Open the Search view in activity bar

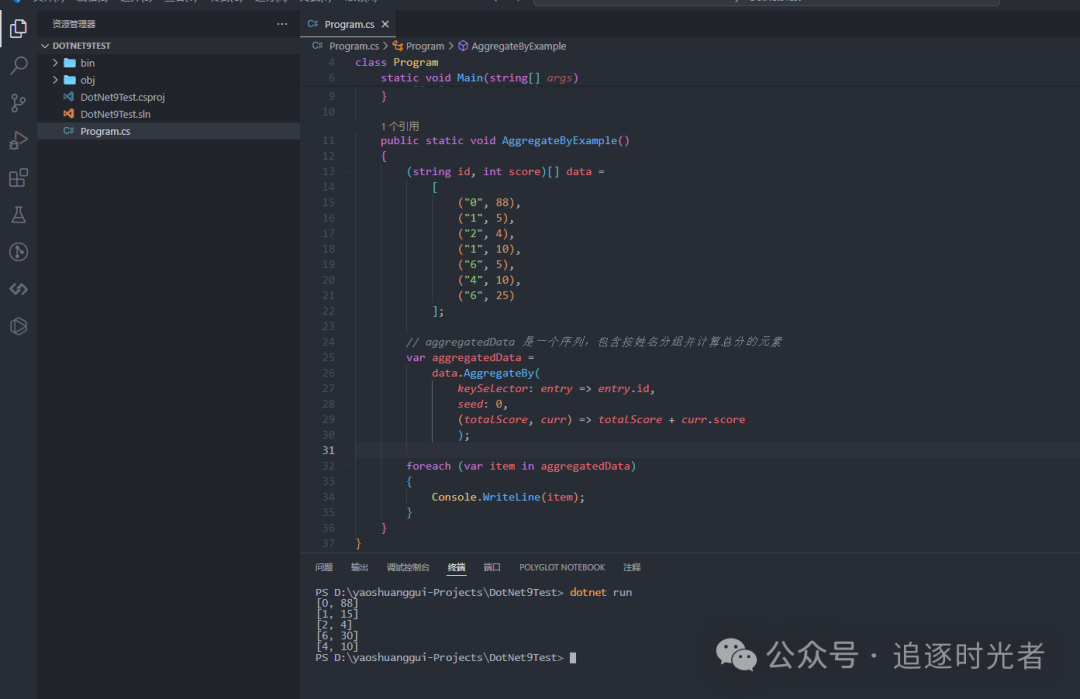(19, 66)
